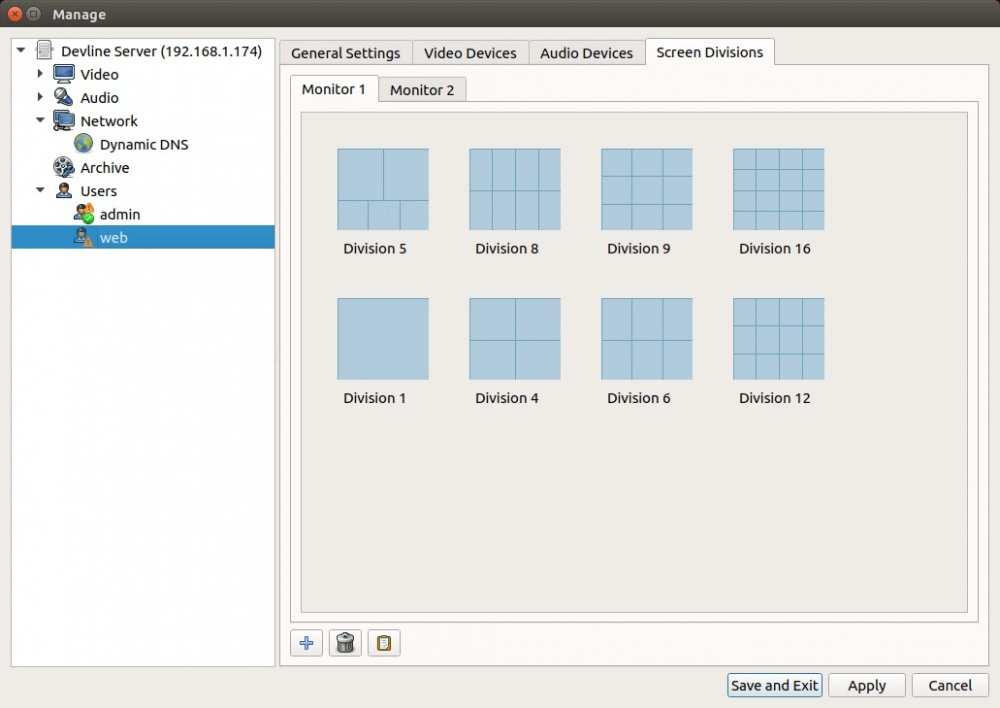This screenshot has width=1000, height=708.
Task: Click the Network computers icon
Action: click(x=64, y=121)
